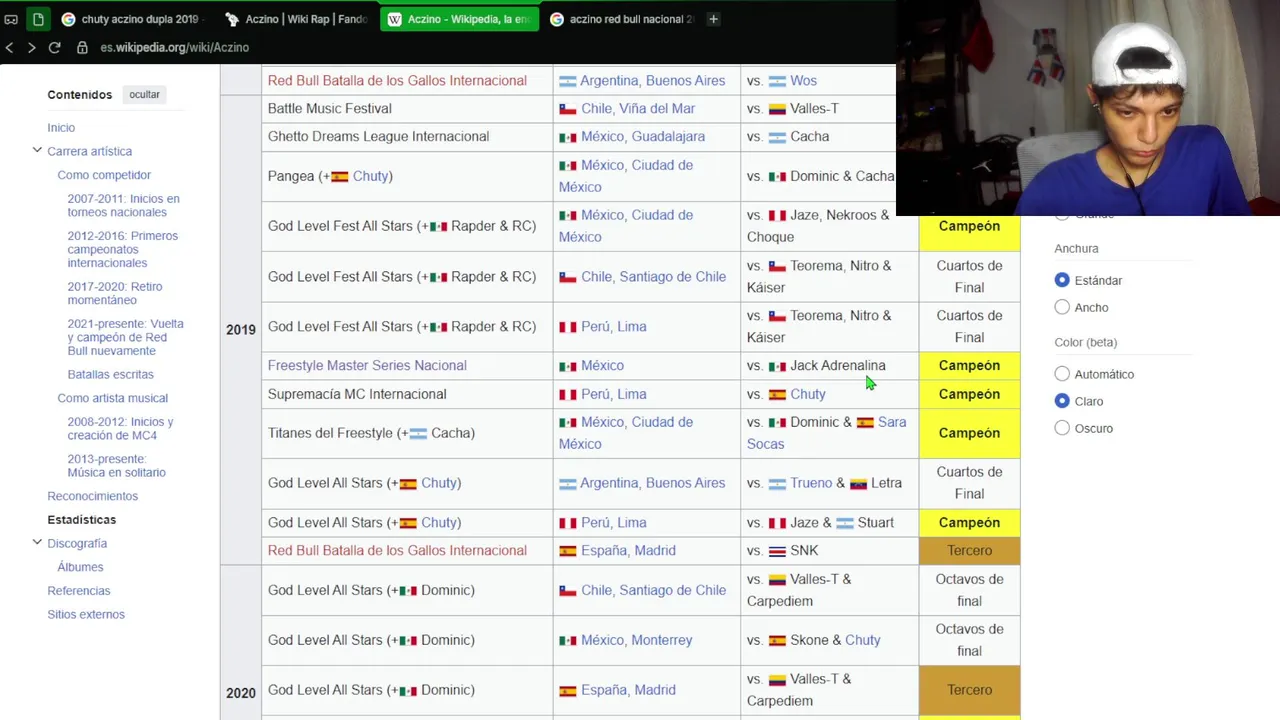1280x720 pixels.
Task: Jump to '2008-2012: Inicios y creación de MC4'
Action: [120, 428]
